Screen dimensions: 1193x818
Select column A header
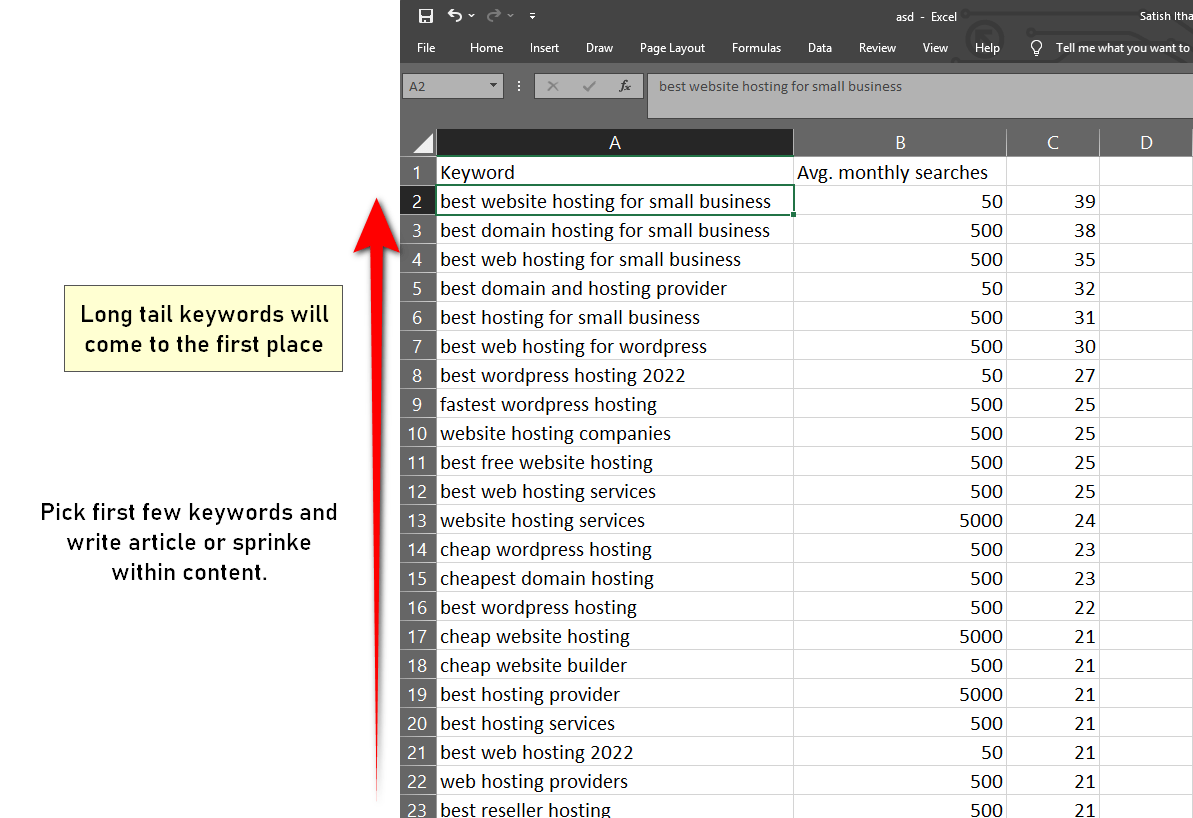(615, 142)
